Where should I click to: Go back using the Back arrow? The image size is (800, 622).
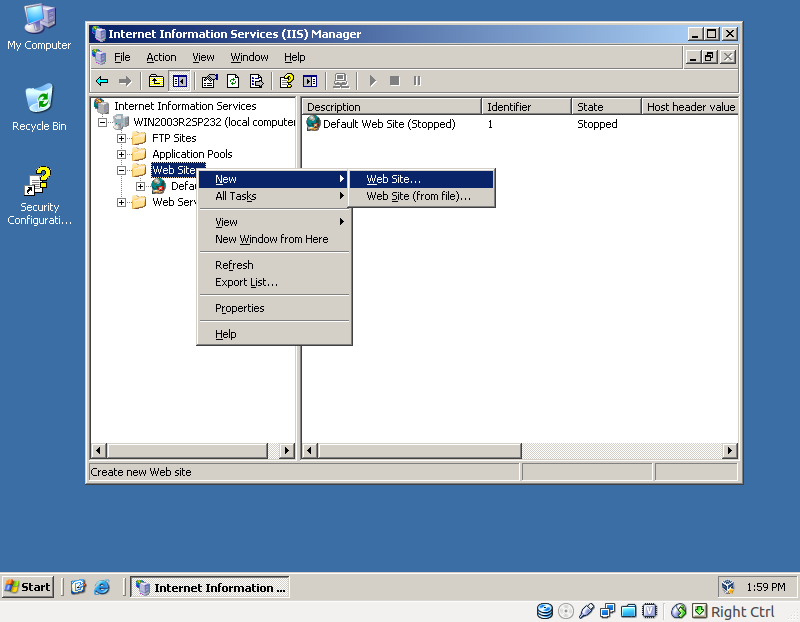click(x=102, y=81)
